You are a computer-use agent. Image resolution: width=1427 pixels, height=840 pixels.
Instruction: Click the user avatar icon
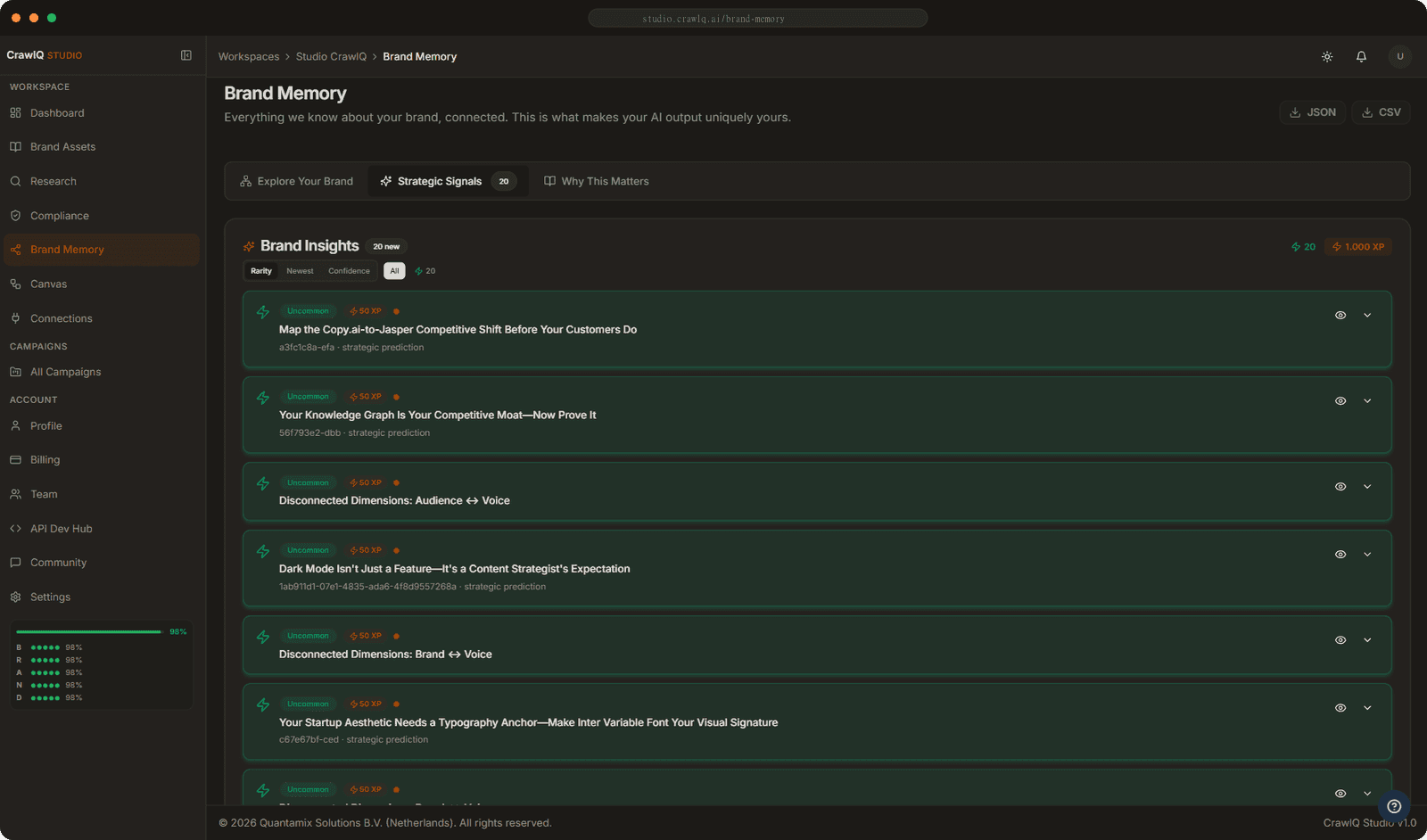pos(1399,56)
